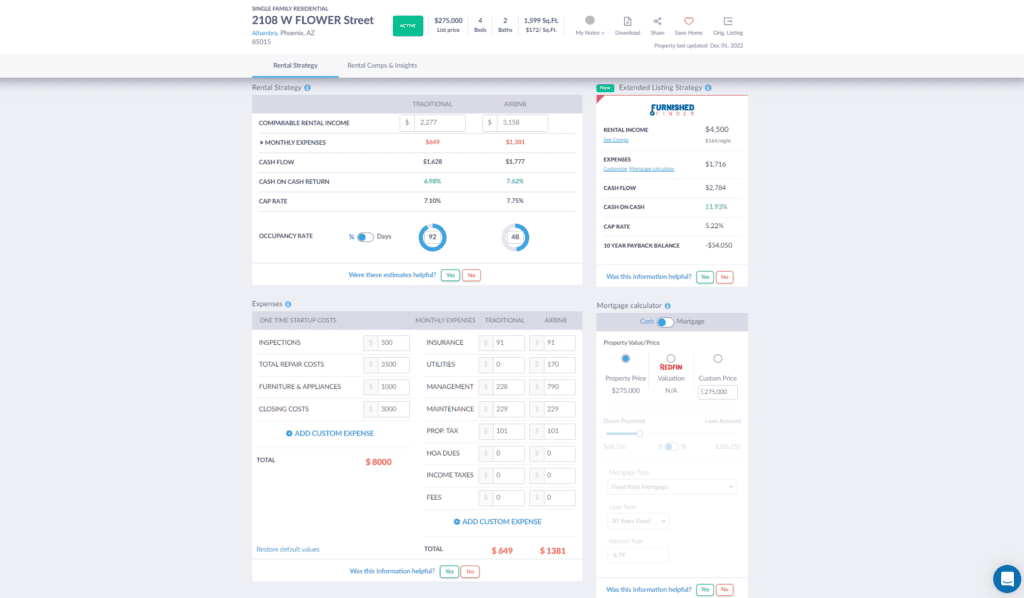Select the Redfin Valuation radio button
1024x598 pixels.
coord(670,357)
